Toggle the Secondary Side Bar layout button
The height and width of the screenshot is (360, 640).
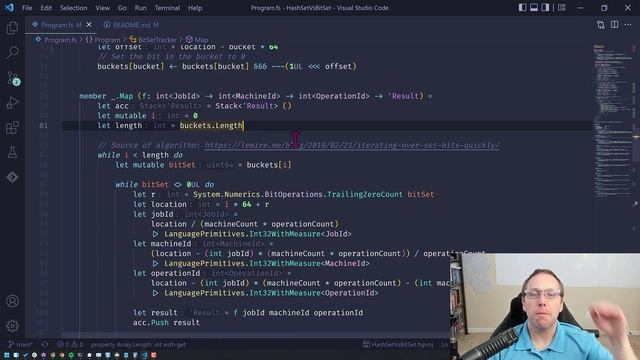point(545,8)
